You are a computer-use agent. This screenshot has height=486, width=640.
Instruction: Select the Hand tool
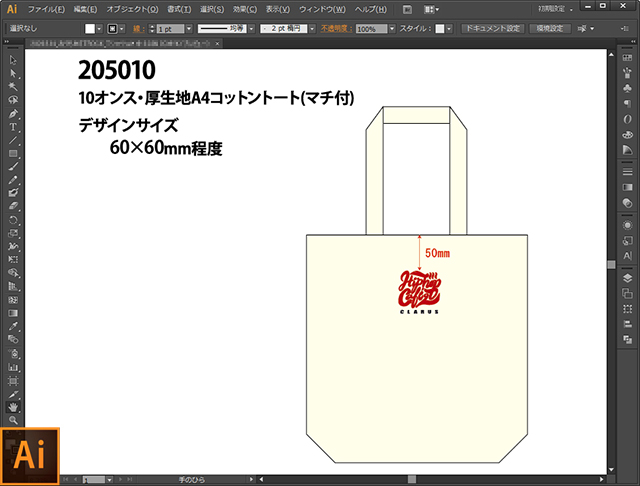[13, 407]
